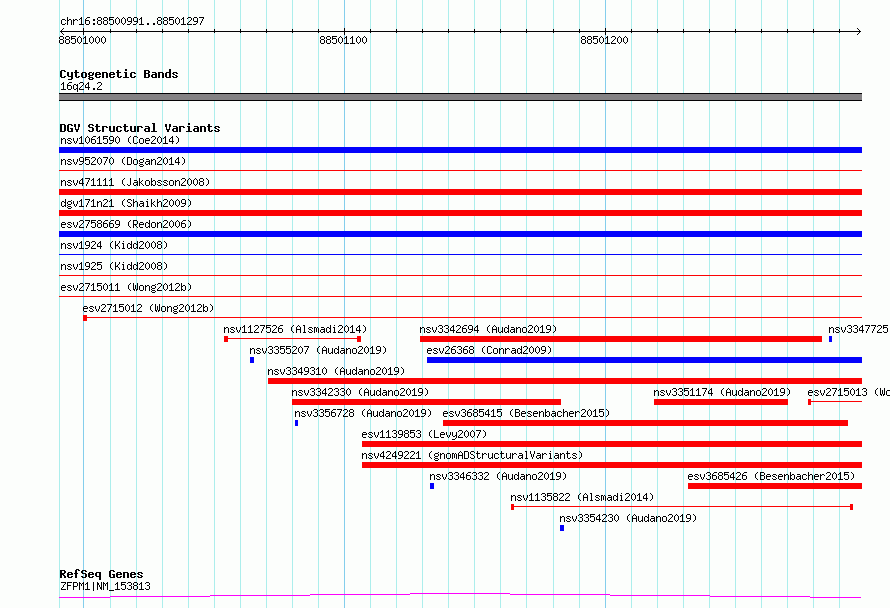890x608 pixels.
Task: Click the ruler's right arrowhead
Action: [x=859, y=32]
